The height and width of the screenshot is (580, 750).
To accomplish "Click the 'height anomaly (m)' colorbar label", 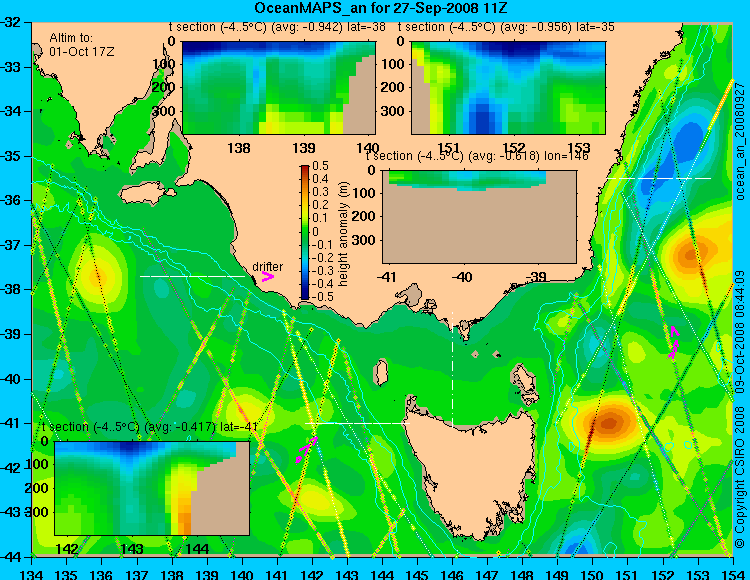I will pyautogui.click(x=343, y=234).
